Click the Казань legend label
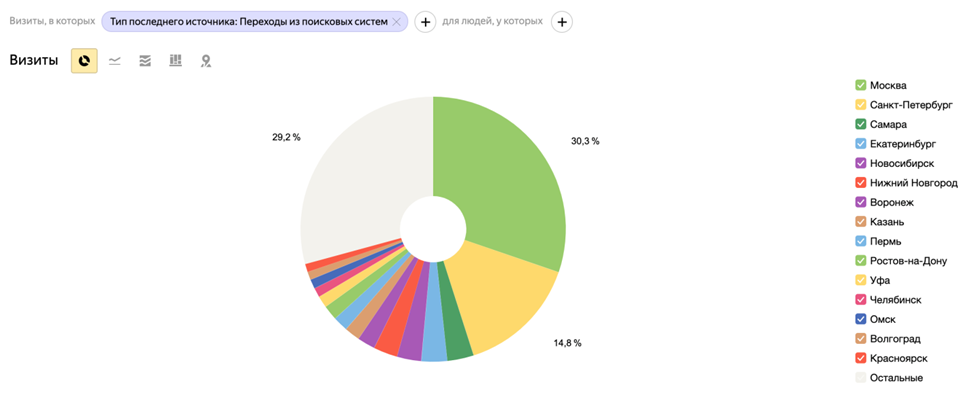Image resolution: width=974 pixels, height=414 pixels. (889, 222)
